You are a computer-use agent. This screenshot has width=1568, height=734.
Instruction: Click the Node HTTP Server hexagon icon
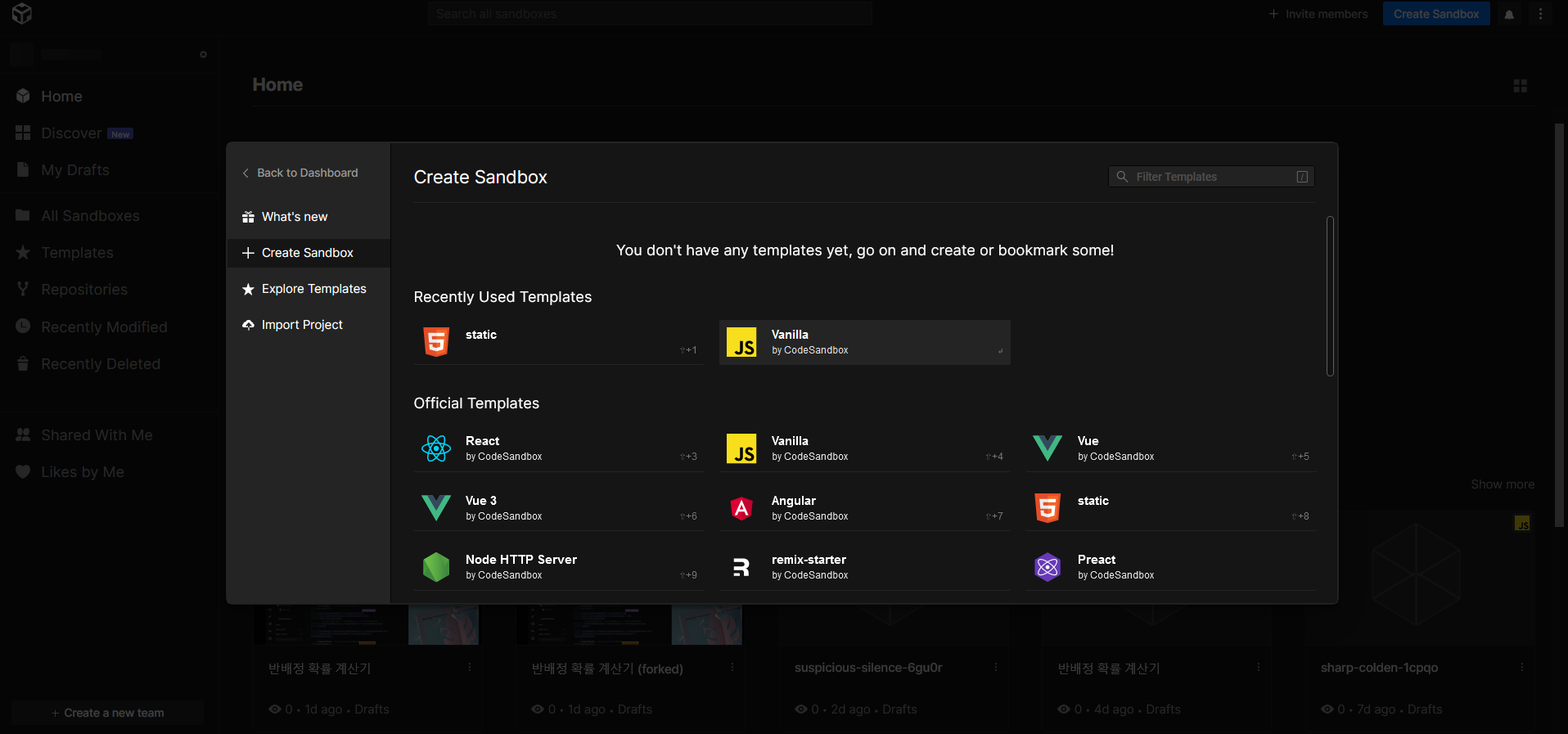436,567
